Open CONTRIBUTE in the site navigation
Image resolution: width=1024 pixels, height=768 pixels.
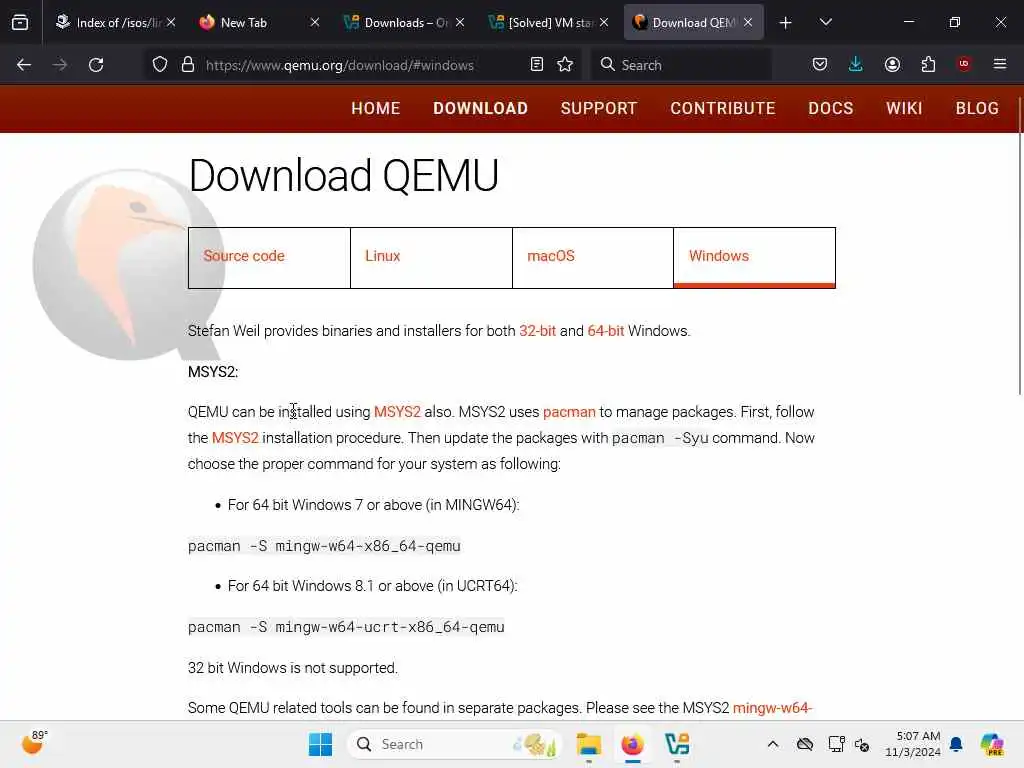(x=723, y=108)
